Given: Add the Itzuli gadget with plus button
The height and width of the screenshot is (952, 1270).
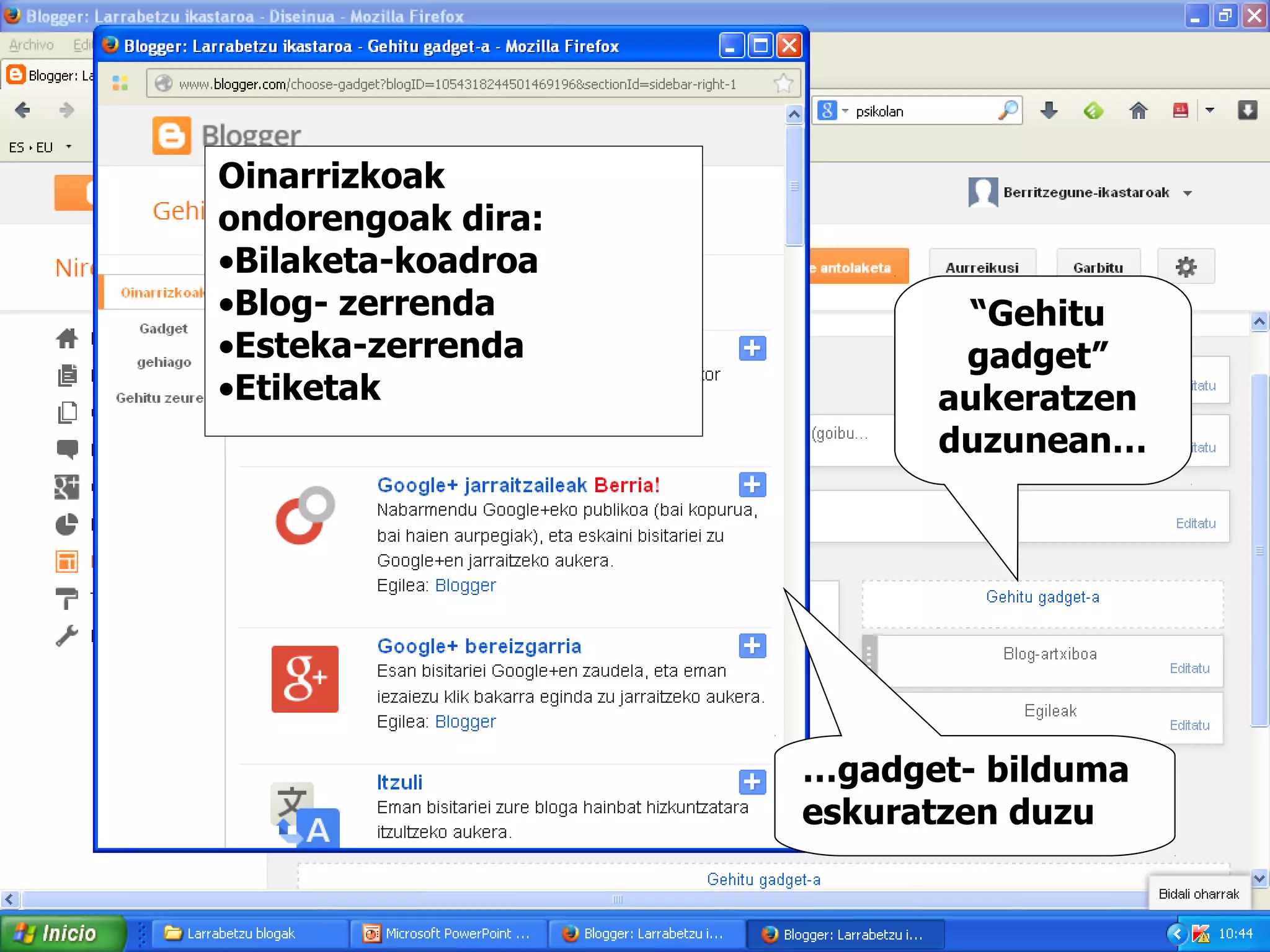Looking at the screenshot, I should coord(752,782).
